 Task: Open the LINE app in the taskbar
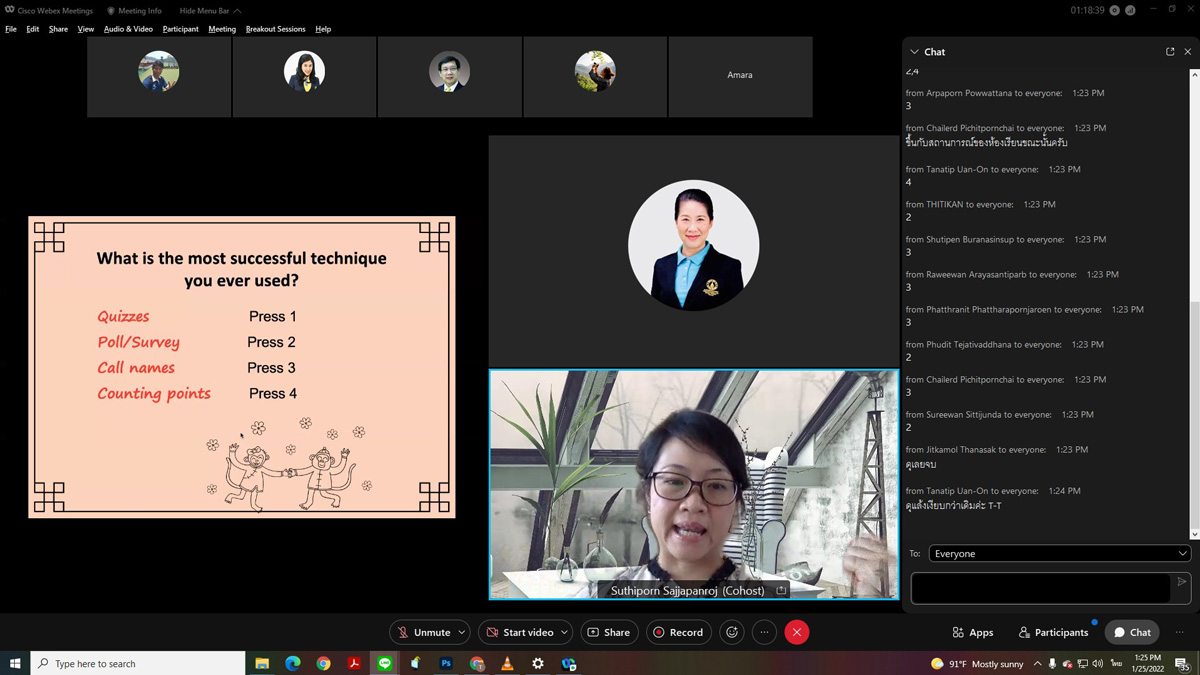(x=385, y=663)
